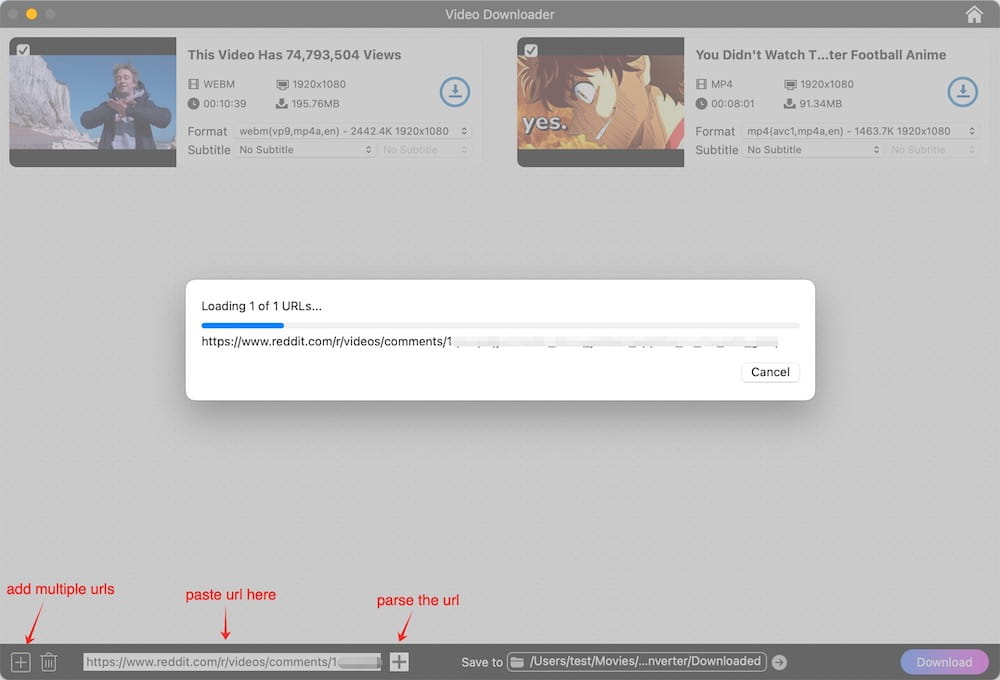Download the 74,793,504 Views video
This screenshot has height=680, width=1000.
coord(455,92)
